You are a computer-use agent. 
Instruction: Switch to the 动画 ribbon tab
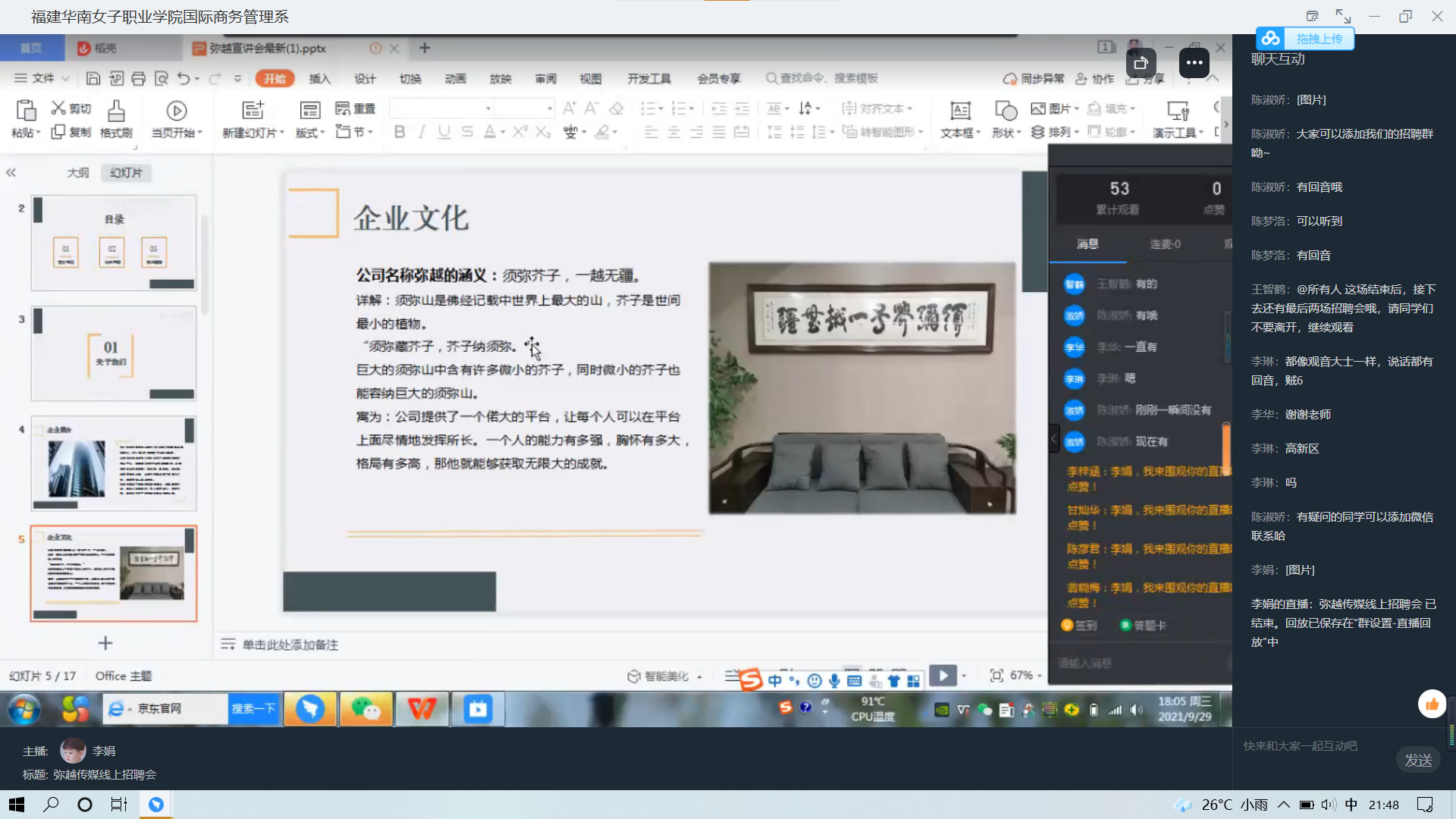click(x=455, y=78)
